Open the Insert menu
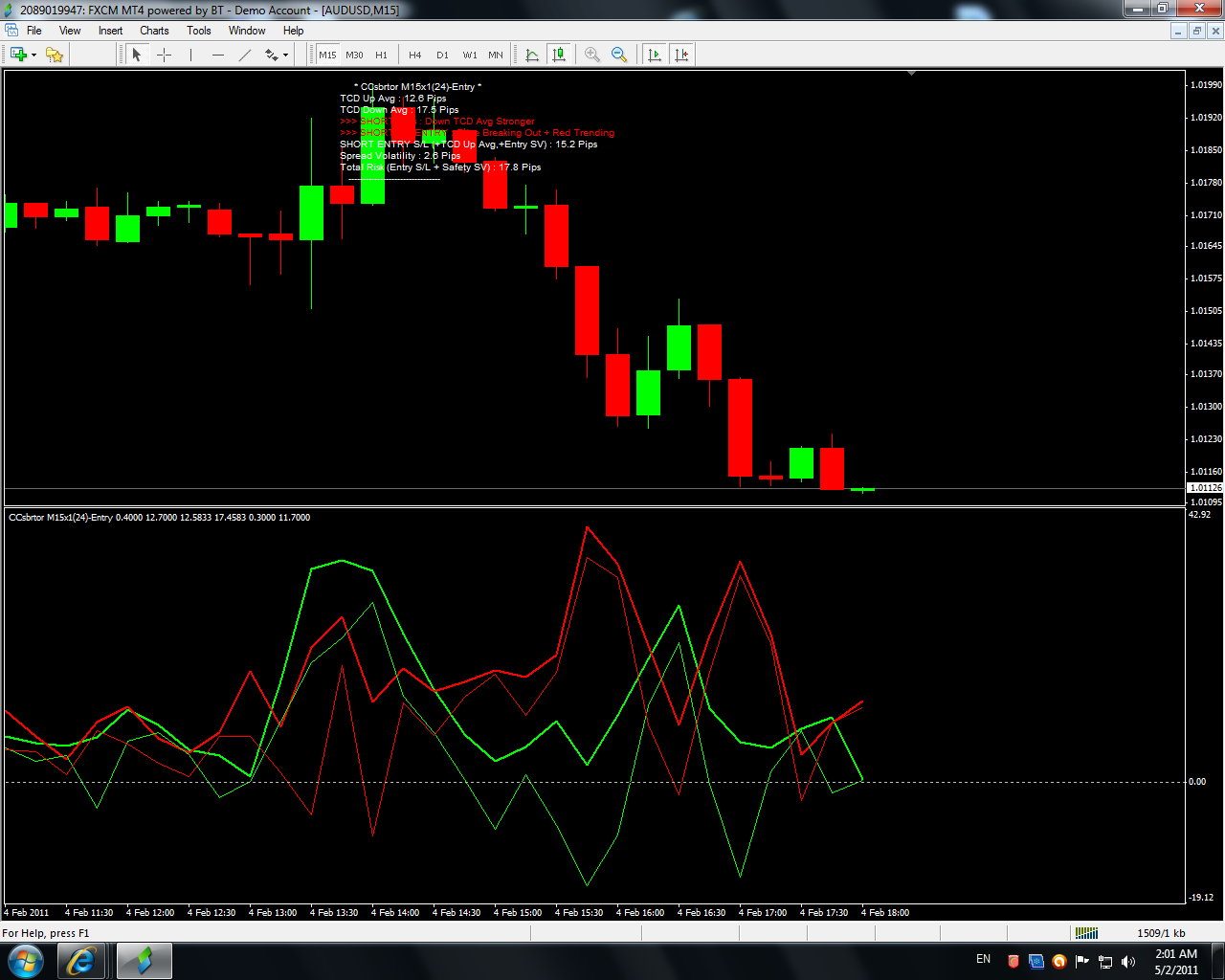Viewport: 1225px width, 980px height. (110, 31)
